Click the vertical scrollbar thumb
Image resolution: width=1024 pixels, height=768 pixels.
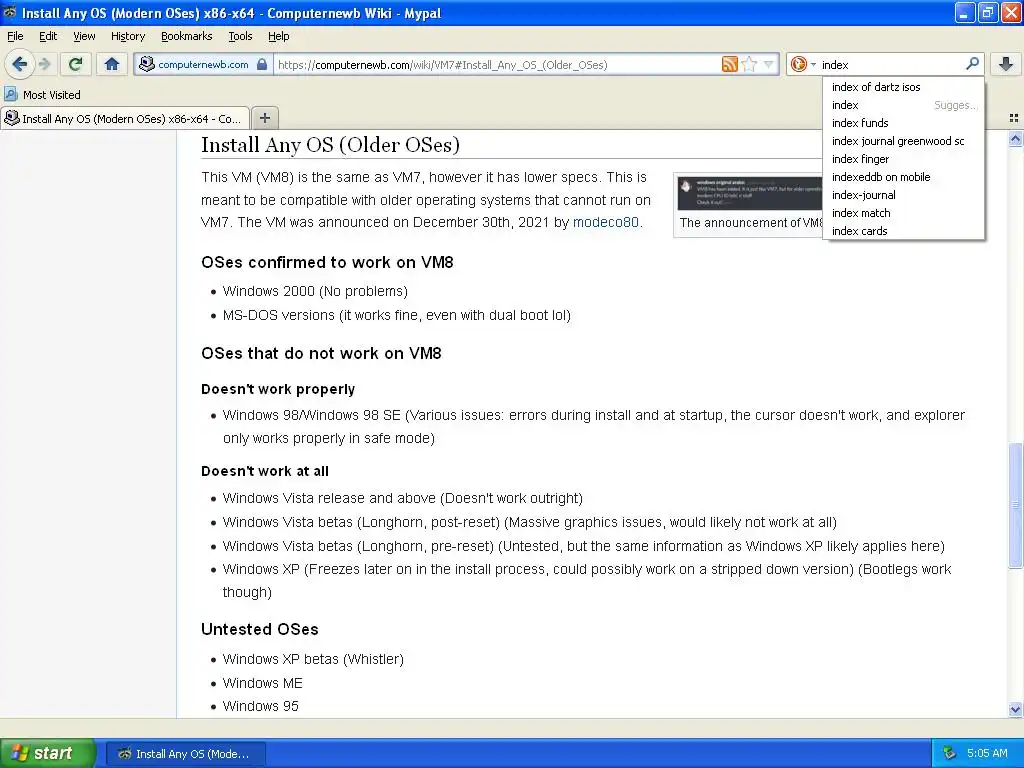pyautogui.click(x=1015, y=505)
